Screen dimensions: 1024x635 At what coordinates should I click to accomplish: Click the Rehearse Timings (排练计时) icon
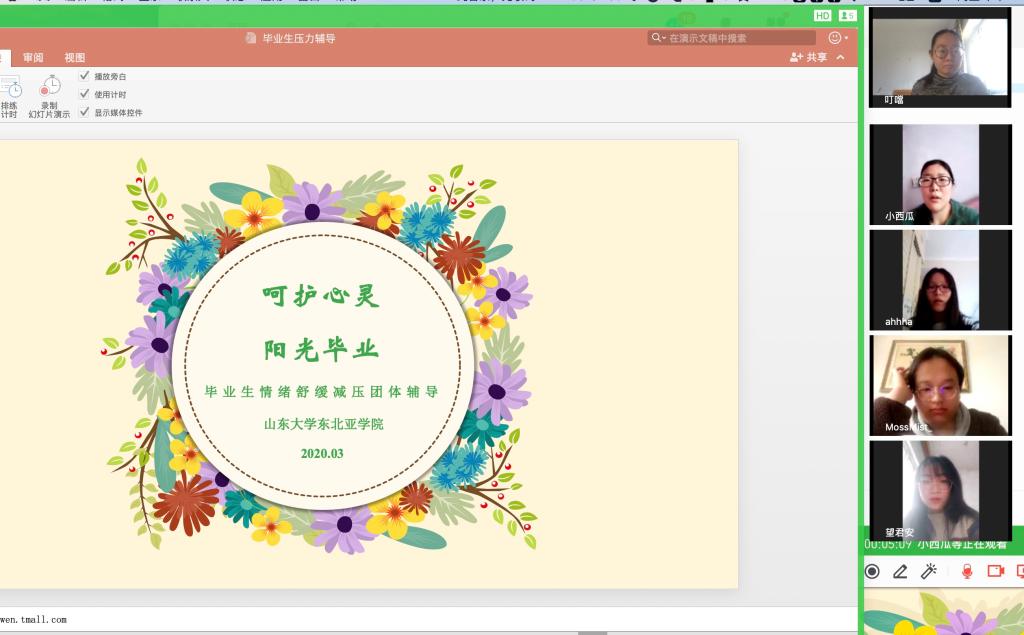point(9,88)
